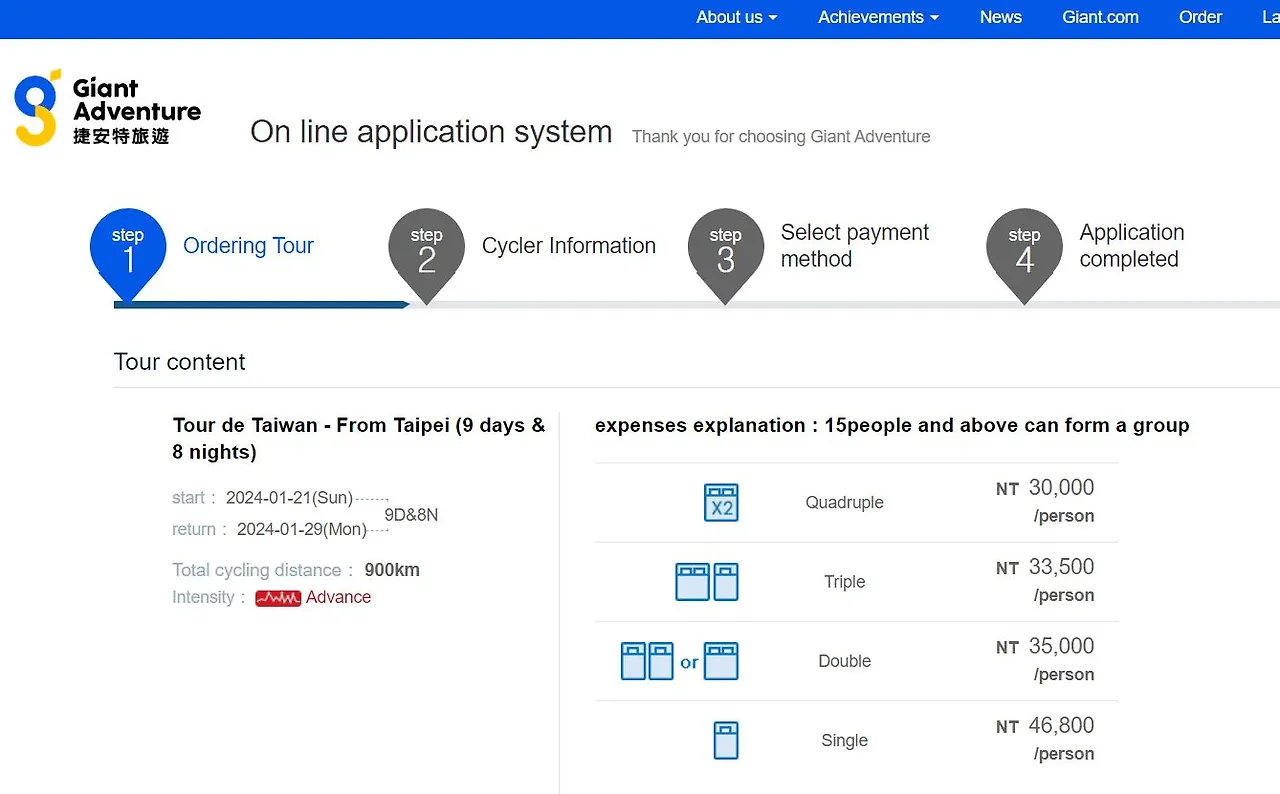Screen dimensions: 1280x794
Task: Click the 9D&8N duration text
Action: [411, 515]
